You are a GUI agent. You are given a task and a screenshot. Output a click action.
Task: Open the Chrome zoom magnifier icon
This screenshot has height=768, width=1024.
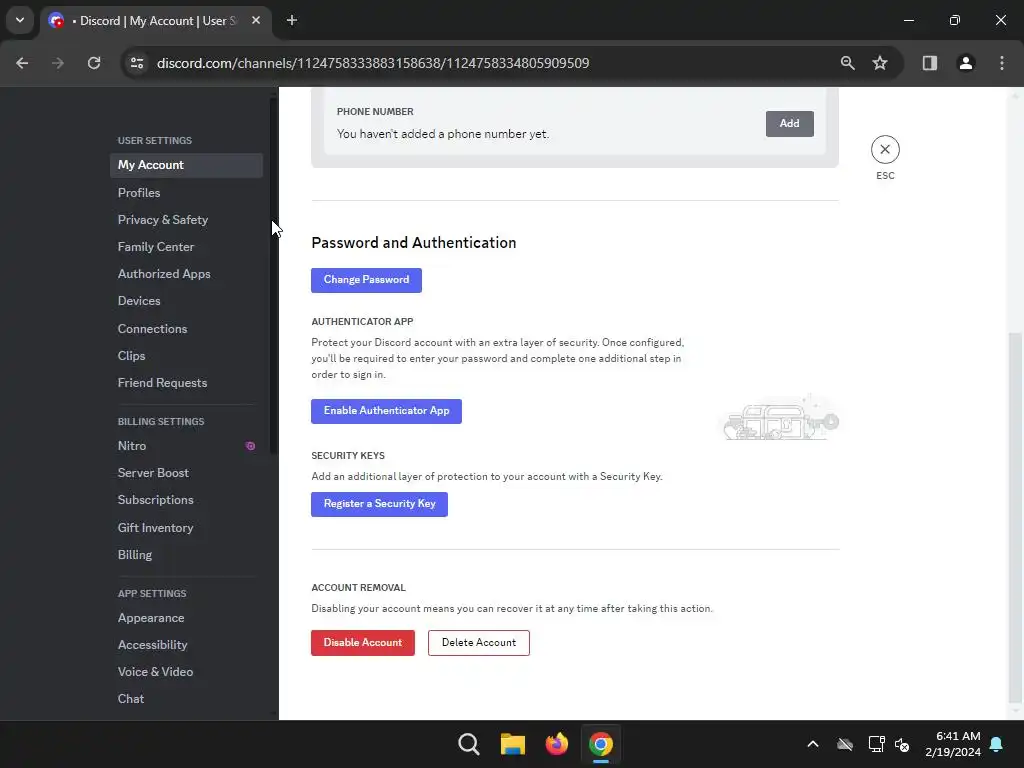[x=847, y=63]
